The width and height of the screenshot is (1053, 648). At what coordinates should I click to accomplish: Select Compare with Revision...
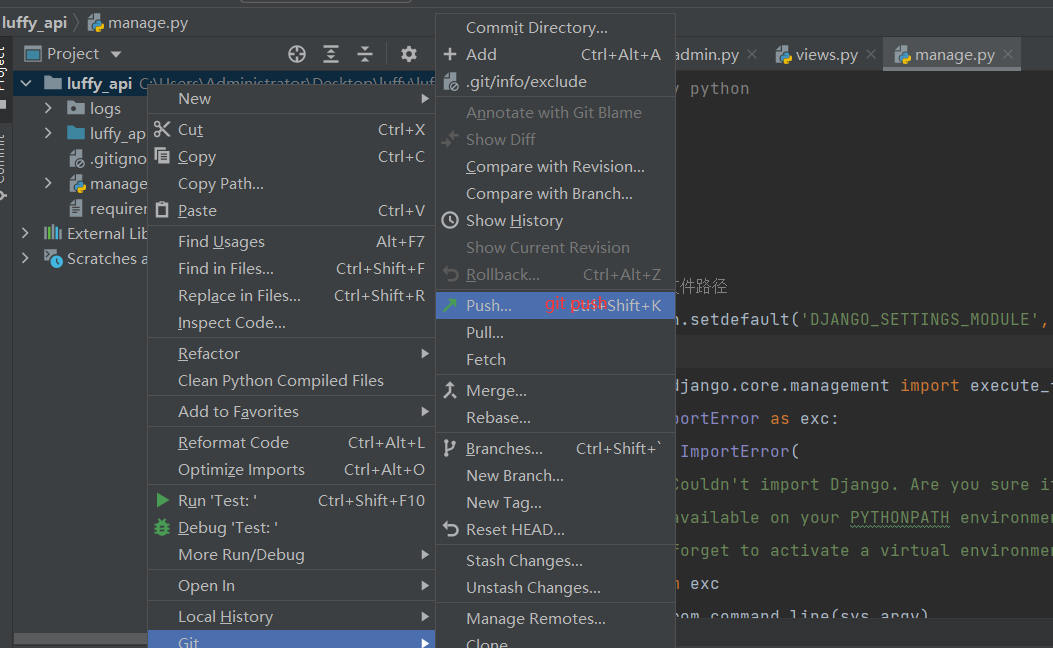tap(555, 167)
